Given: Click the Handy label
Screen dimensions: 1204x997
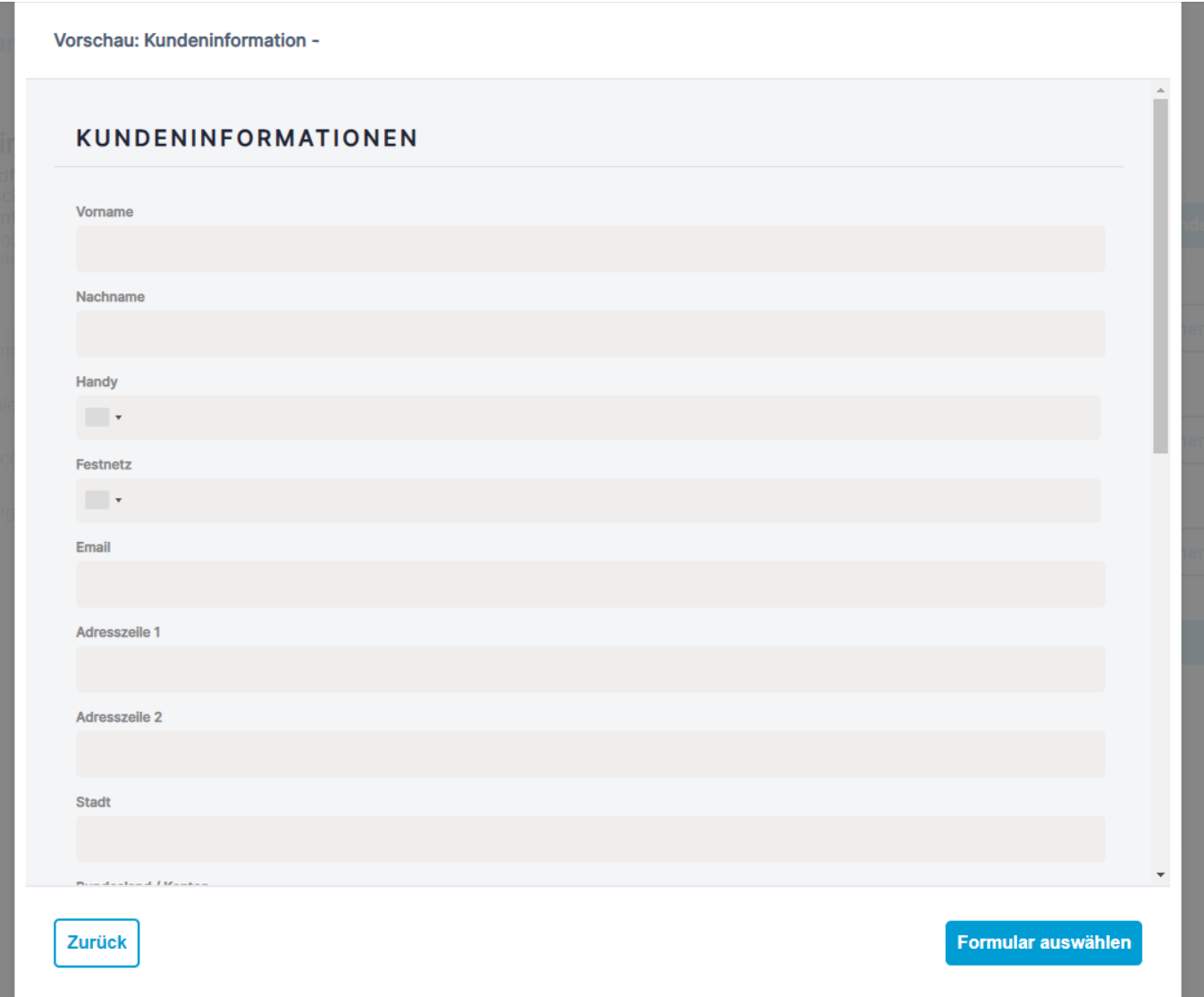Looking at the screenshot, I should [x=97, y=382].
